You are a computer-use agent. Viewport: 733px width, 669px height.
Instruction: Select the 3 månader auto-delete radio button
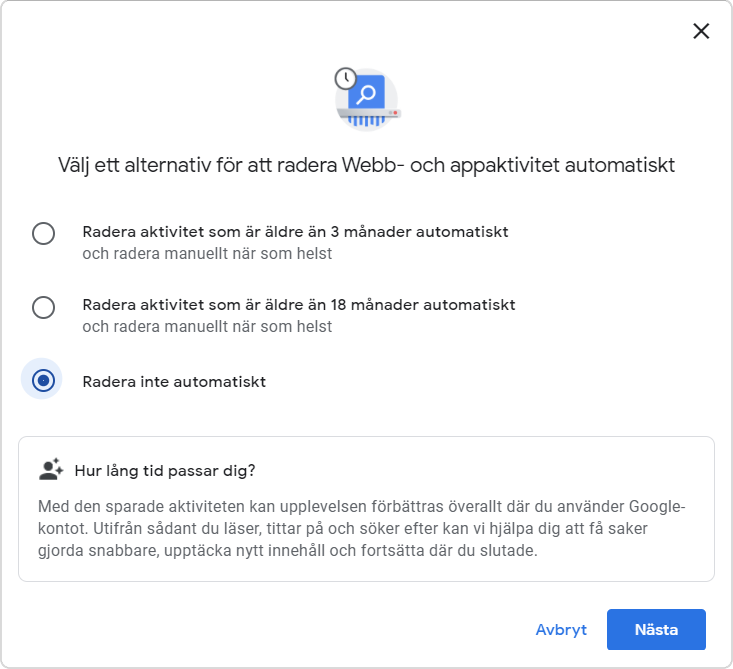coord(43,233)
